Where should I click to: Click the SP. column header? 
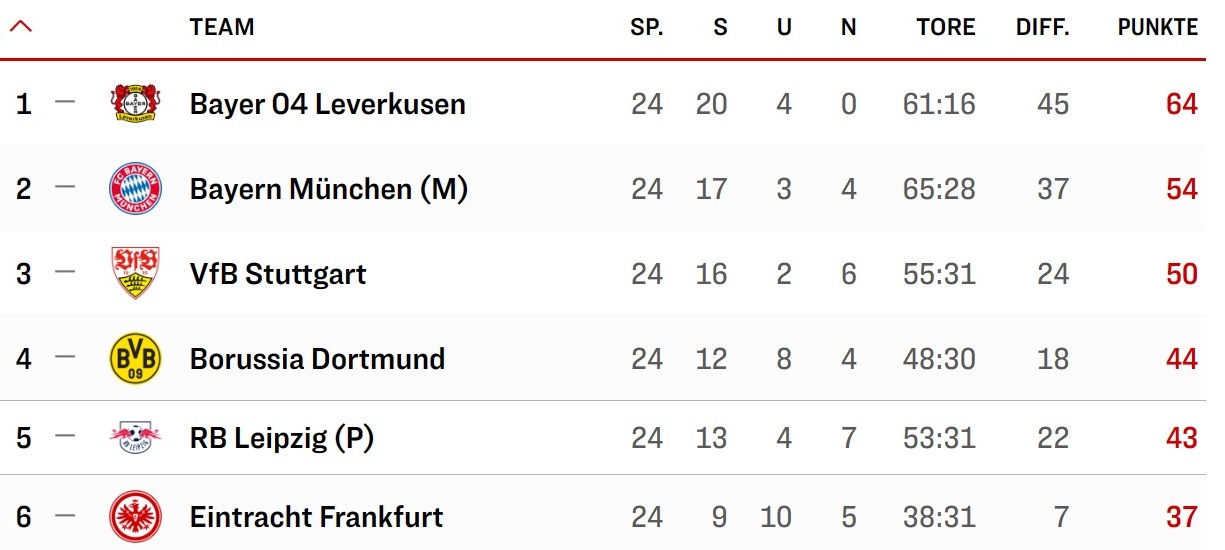(x=647, y=28)
